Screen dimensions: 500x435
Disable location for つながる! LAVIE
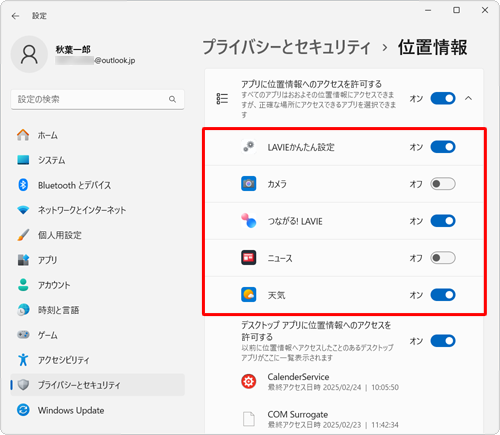(443, 221)
